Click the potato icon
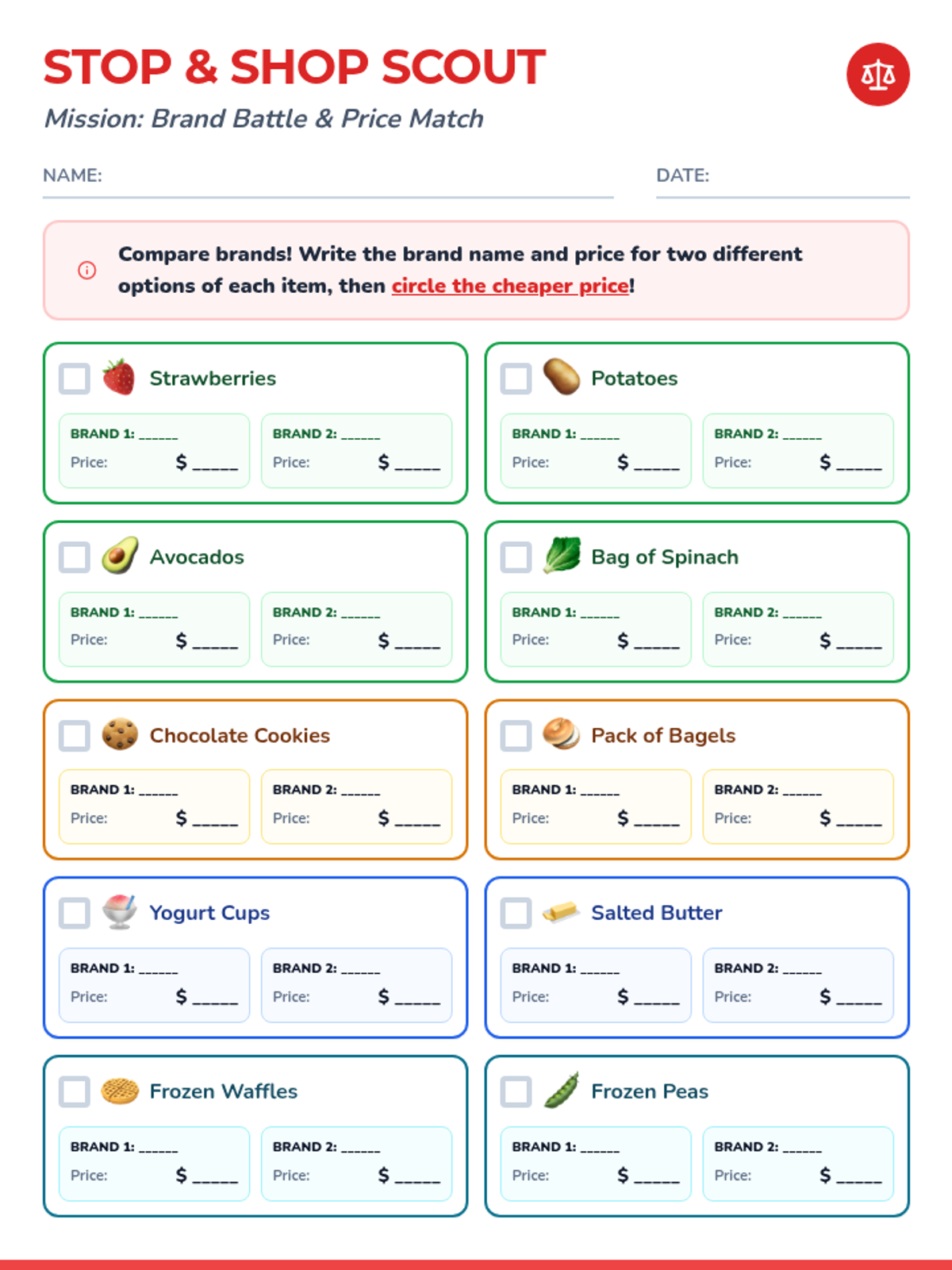This screenshot has width=952, height=1270. [561, 377]
